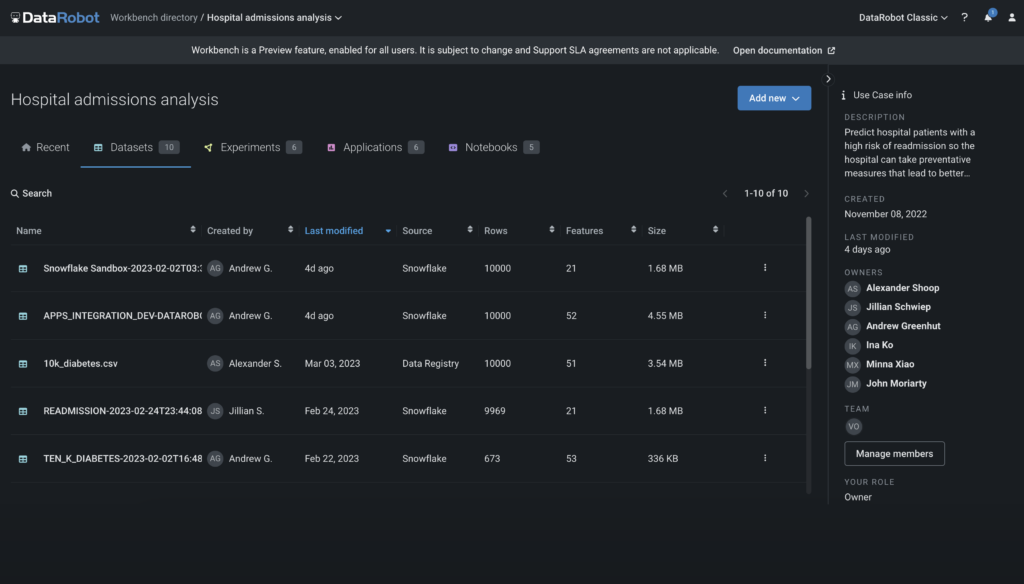The image size is (1024, 584).
Task: Open the Snowflake Sandbox-2023-02-02 dataset
Action: click(123, 268)
